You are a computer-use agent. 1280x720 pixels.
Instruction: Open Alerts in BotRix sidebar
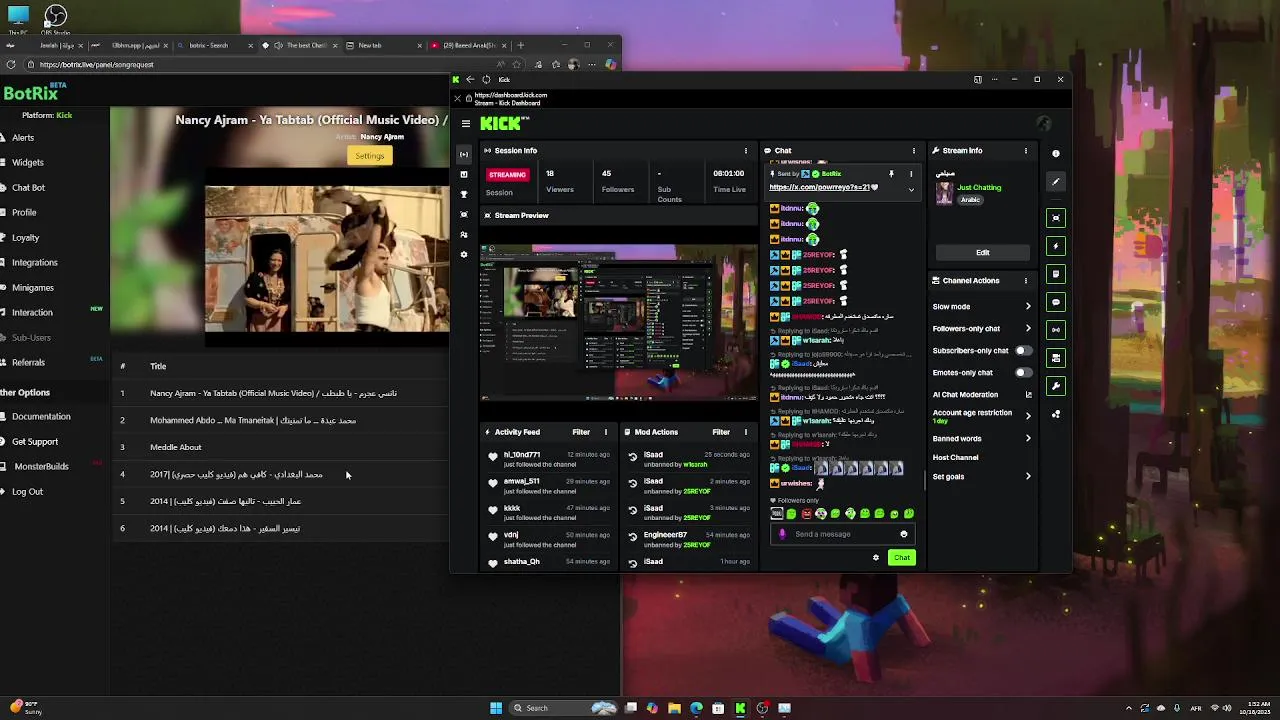23,138
